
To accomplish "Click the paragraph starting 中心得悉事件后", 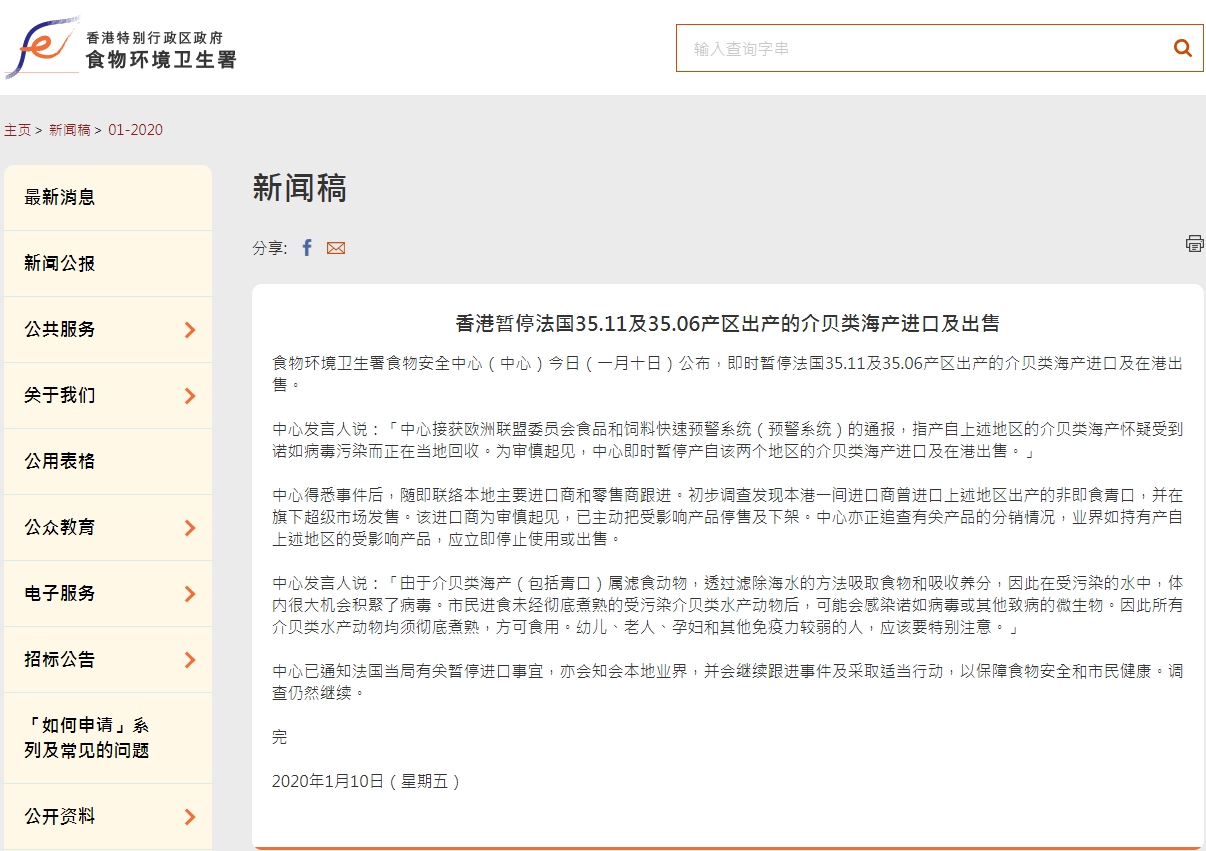I will pyautogui.click(x=727, y=517).
